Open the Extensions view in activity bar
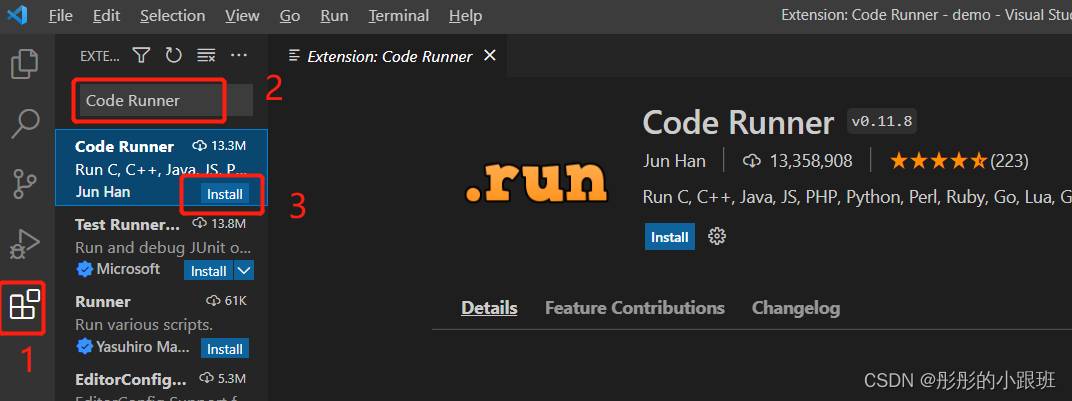The height and width of the screenshot is (401, 1072). coord(25,304)
